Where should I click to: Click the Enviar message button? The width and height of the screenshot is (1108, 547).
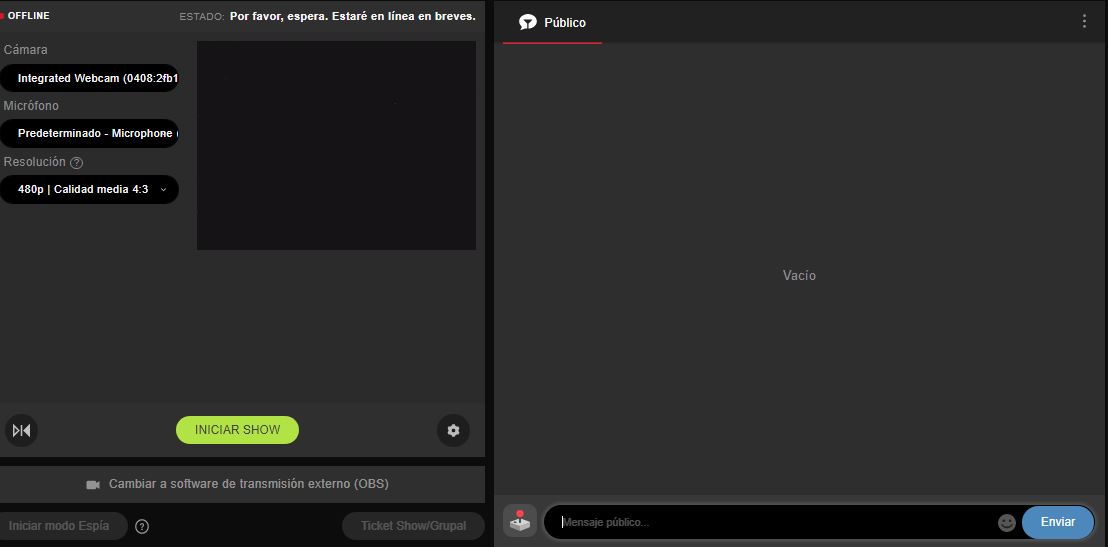(x=1057, y=522)
